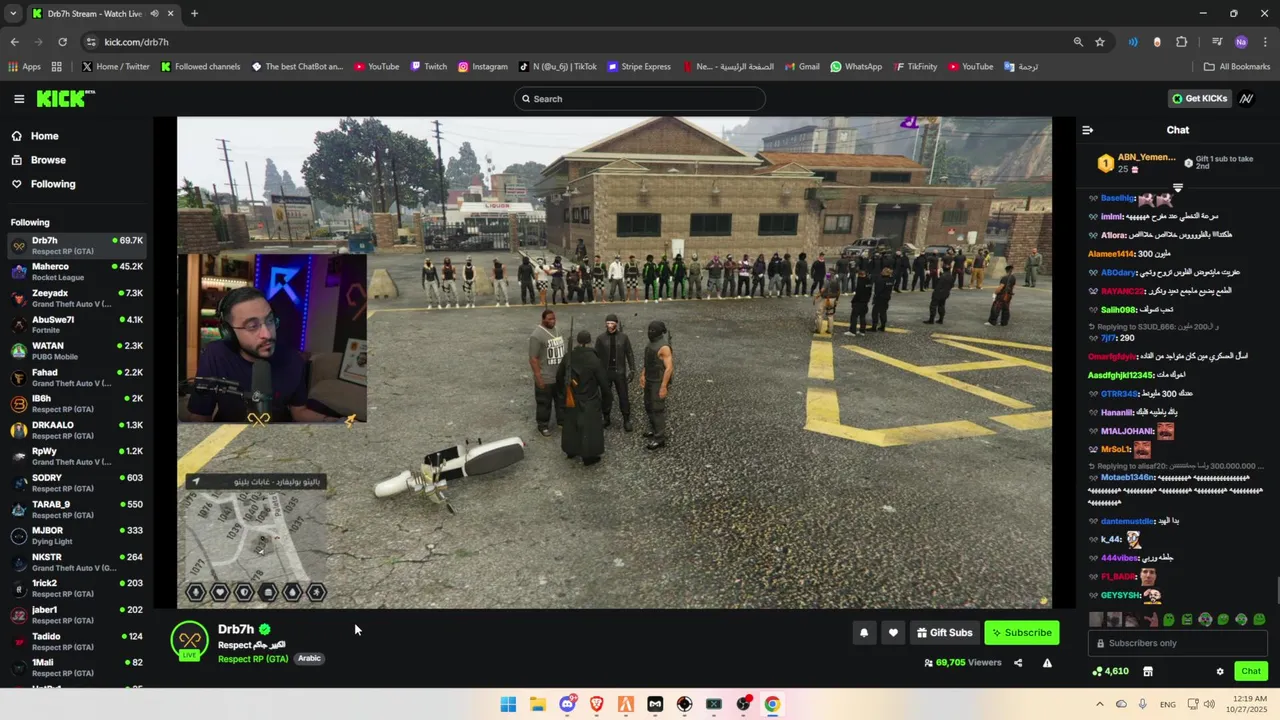Open Discord from the taskbar

[567, 704]
